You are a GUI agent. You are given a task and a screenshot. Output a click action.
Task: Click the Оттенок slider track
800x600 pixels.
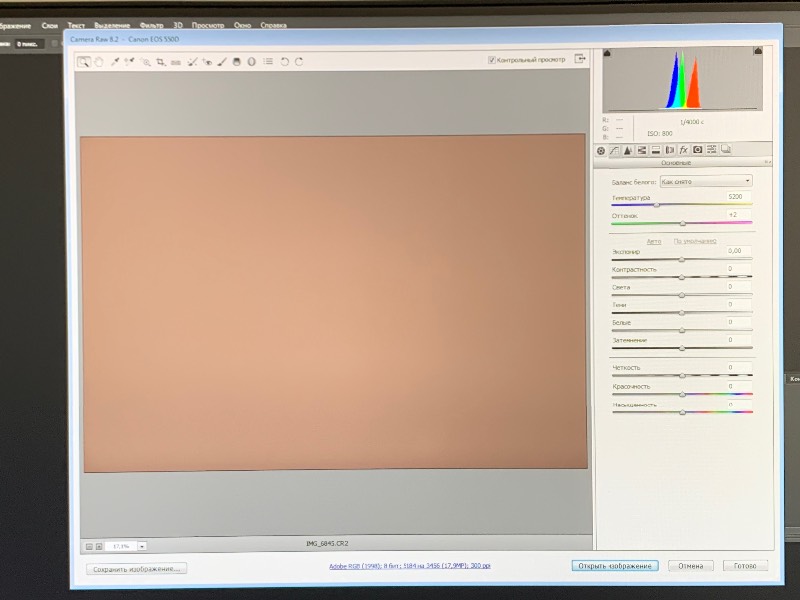click(x=682, y=223)
